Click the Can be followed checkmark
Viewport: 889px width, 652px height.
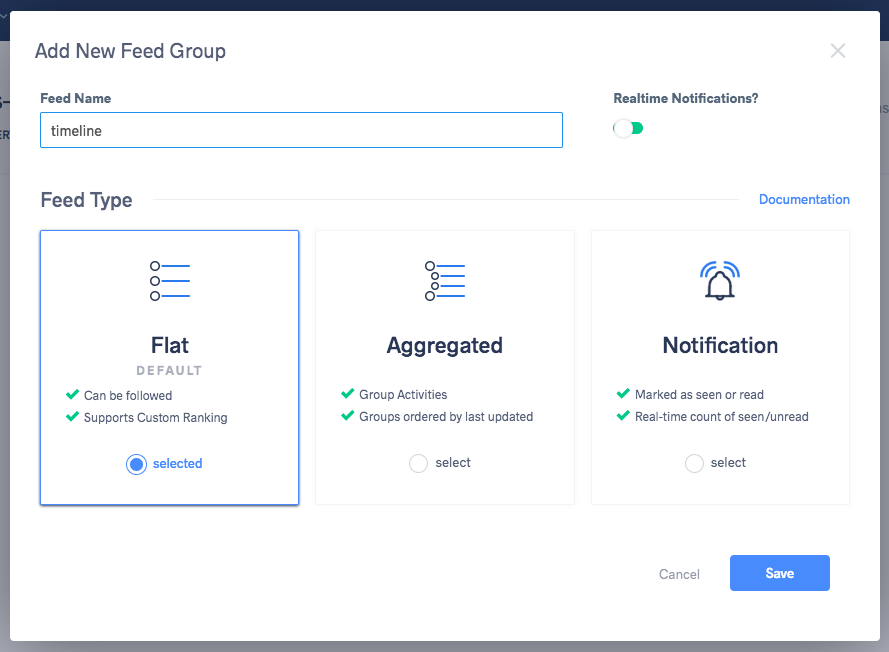pos(72,395)
